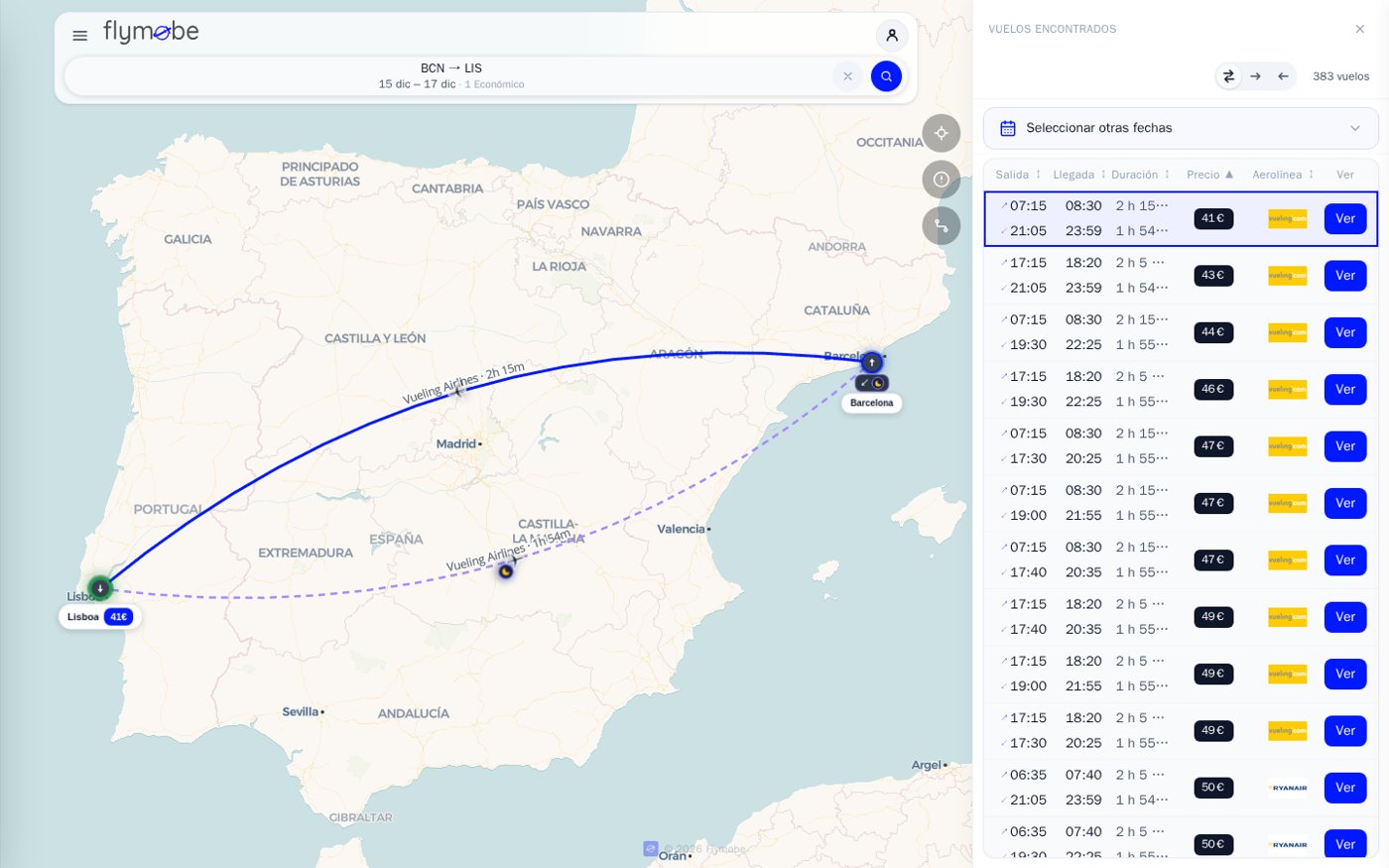Click Ver for the 44 € flight
This screenshot has height=868, width=1389.
[x=1345, y=332]
